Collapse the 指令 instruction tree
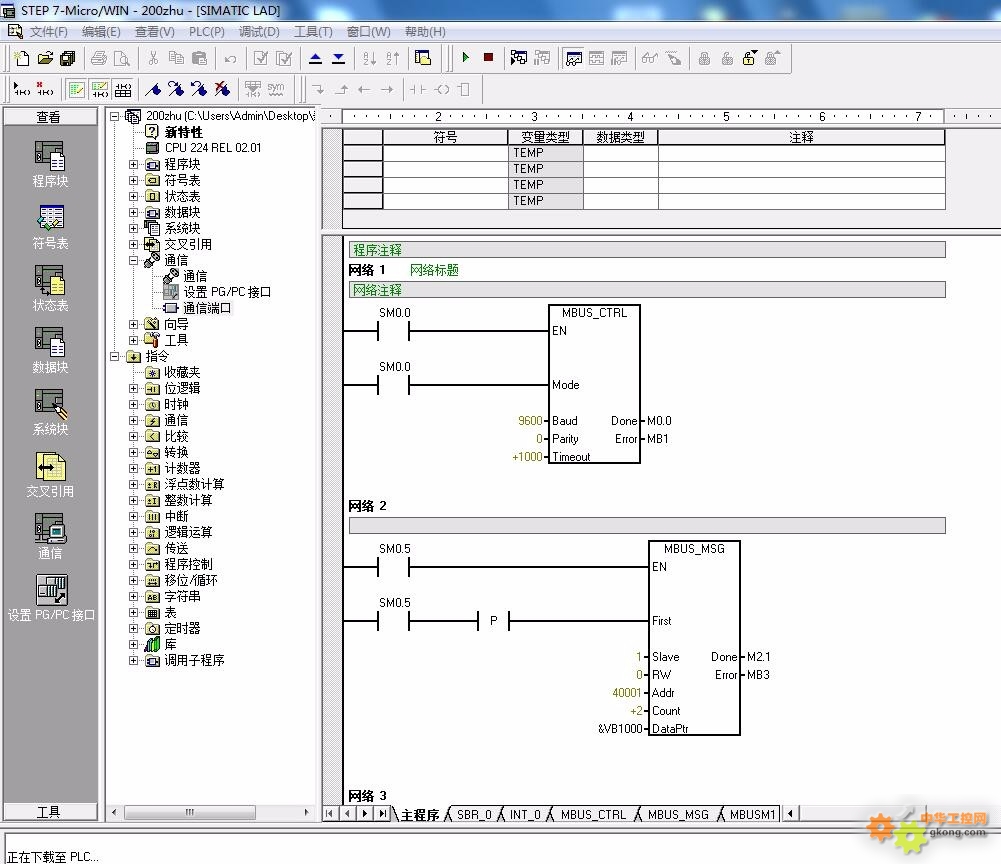 [x=115, y=356]
